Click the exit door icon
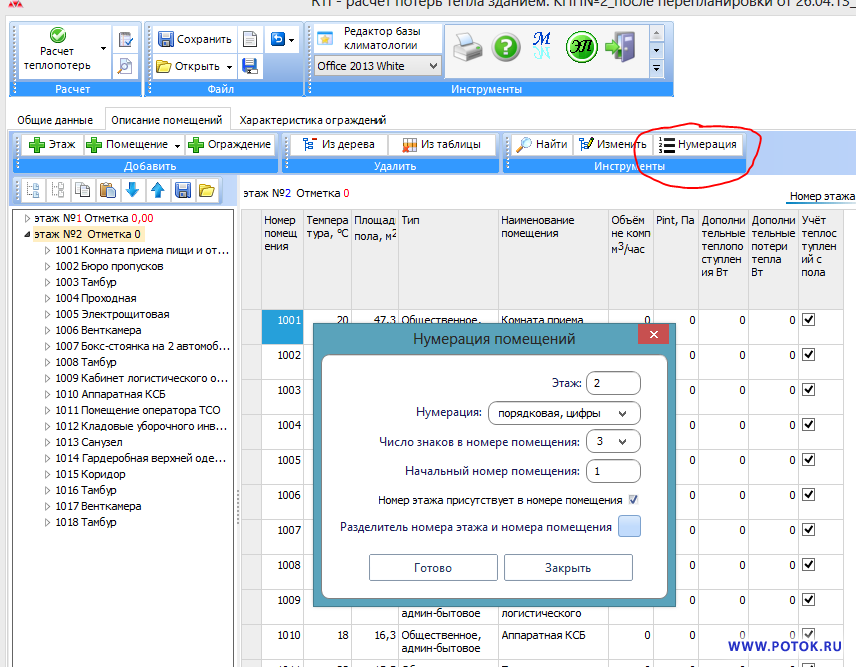The width and height of the screenshot is (856, 667). click(621, 47)
